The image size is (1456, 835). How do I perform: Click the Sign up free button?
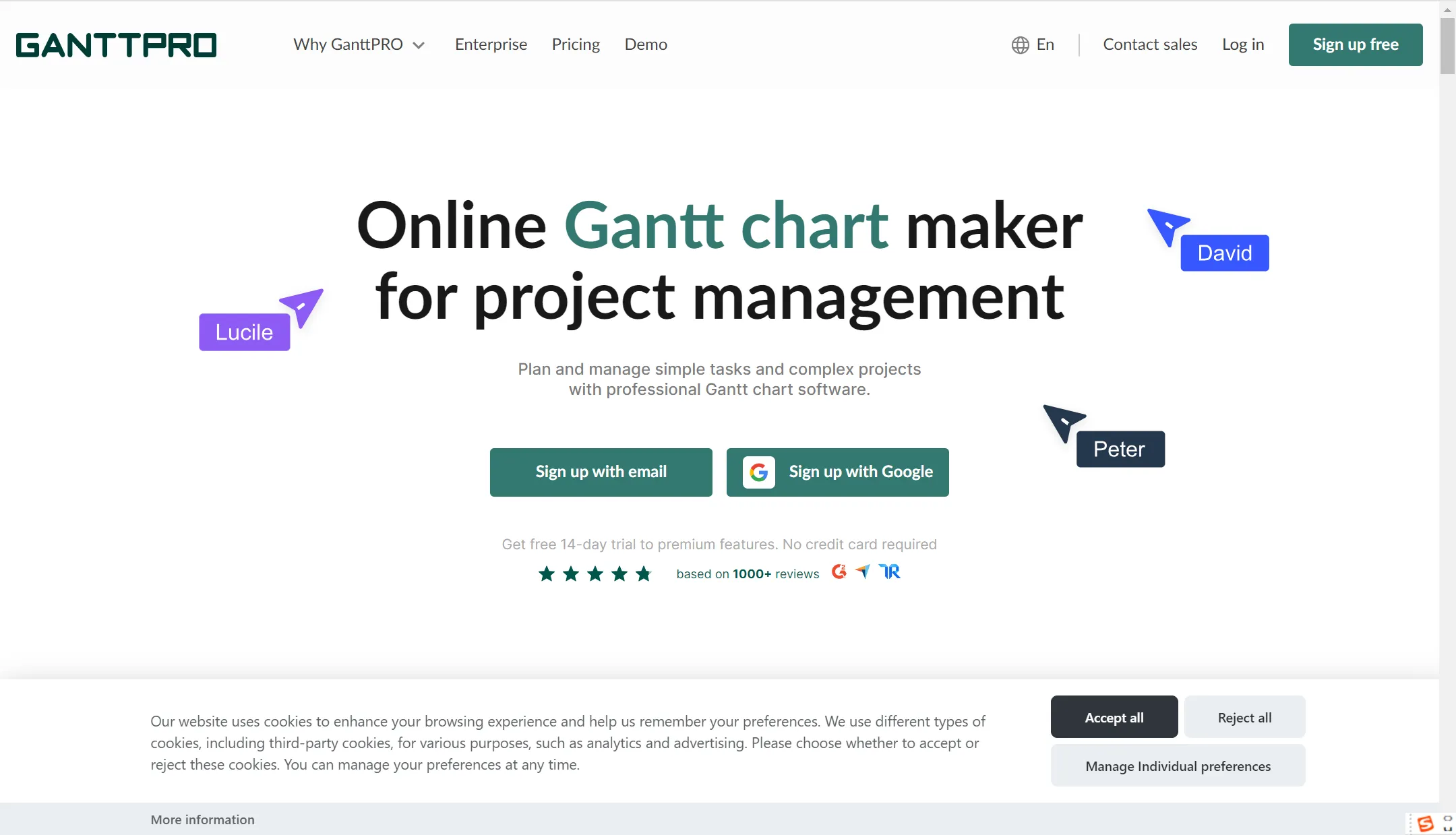coord(1356,44)
